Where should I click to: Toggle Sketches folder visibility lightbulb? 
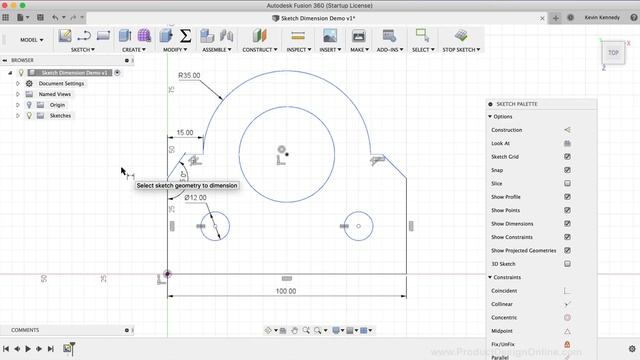tap(29, 116)
